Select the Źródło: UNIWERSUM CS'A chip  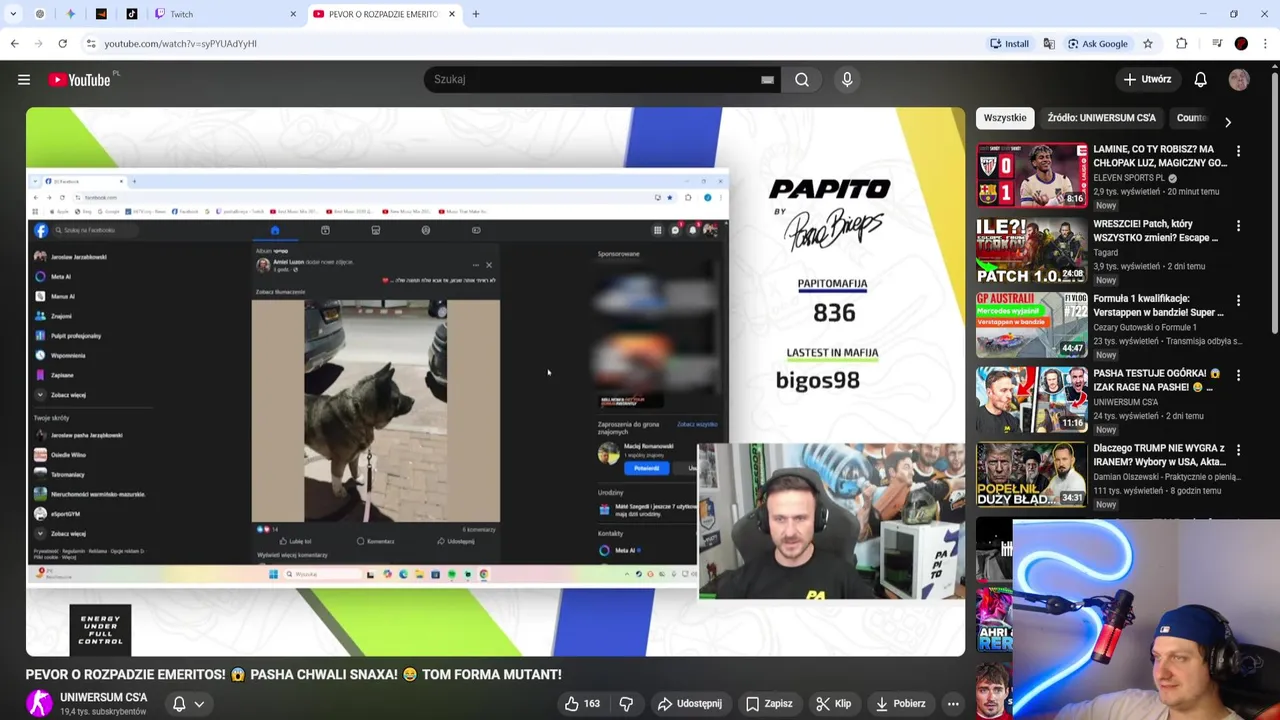point(1101,118)
